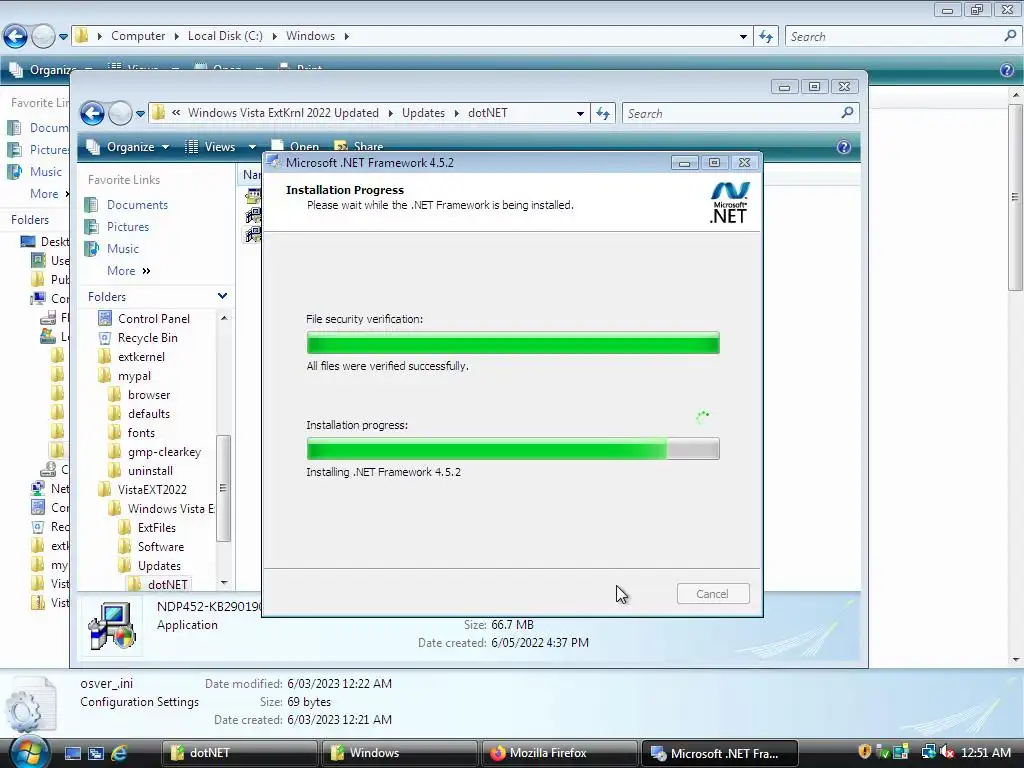Click the muted volume tray icon
The width and height of the screenshot is (1024, 768).
pyautogui.click(x=946, y=752)
